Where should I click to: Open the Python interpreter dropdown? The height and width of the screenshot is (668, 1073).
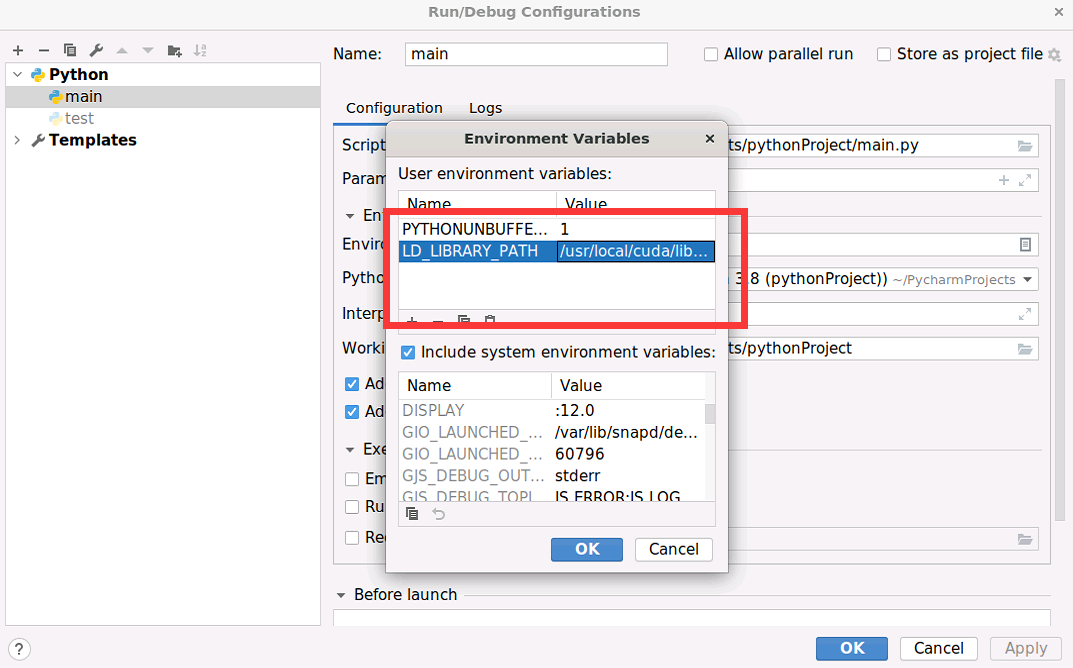[1027, 279]
